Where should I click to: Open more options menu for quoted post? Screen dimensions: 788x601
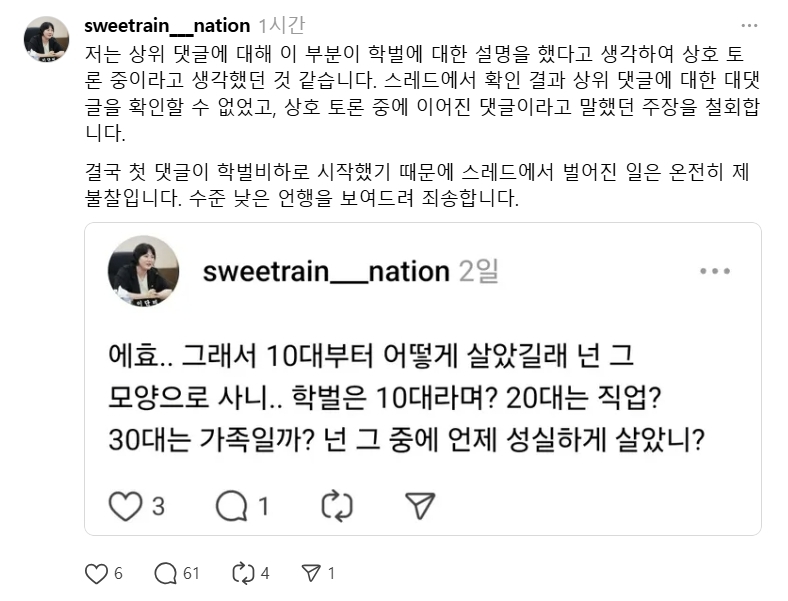[x=714, y=271]
